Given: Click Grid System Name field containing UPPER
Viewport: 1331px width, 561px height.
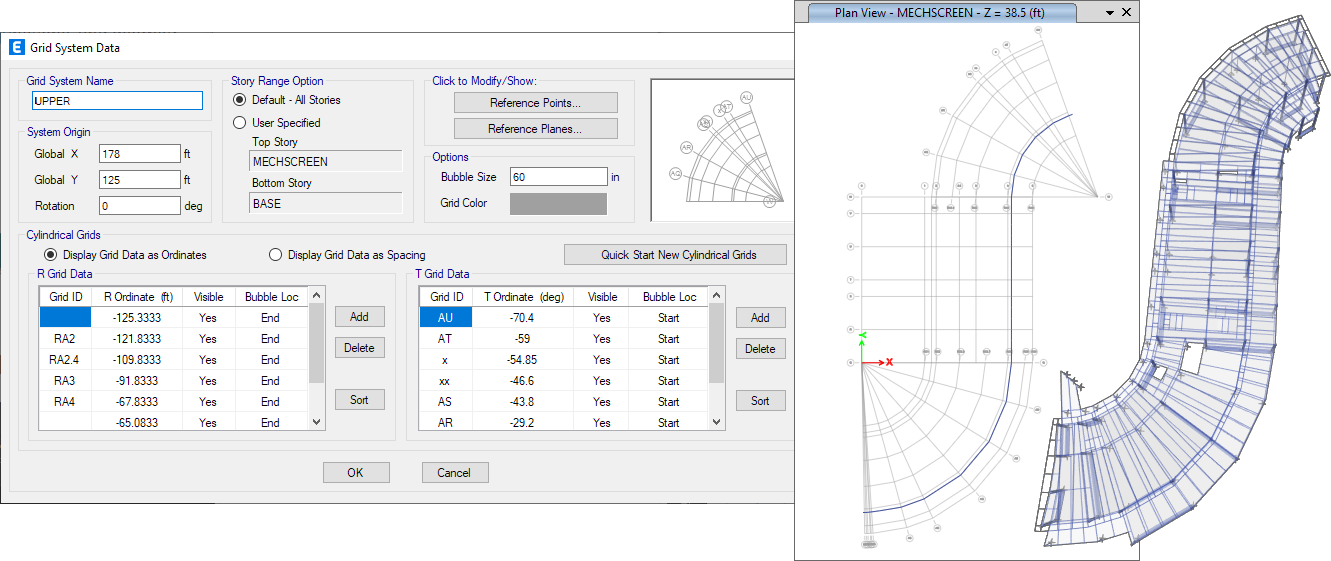Looking at the screenshot, I should [117, 101].
